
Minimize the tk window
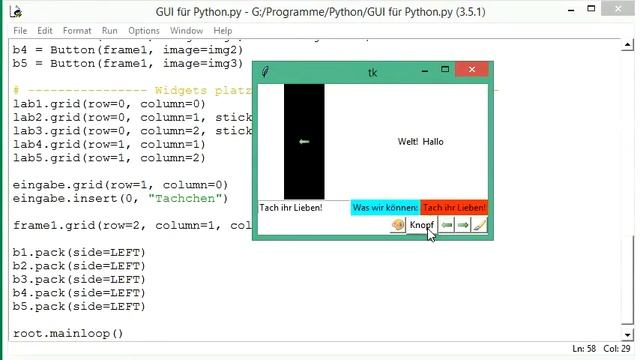pyautogui.click(x=425, y=70)
